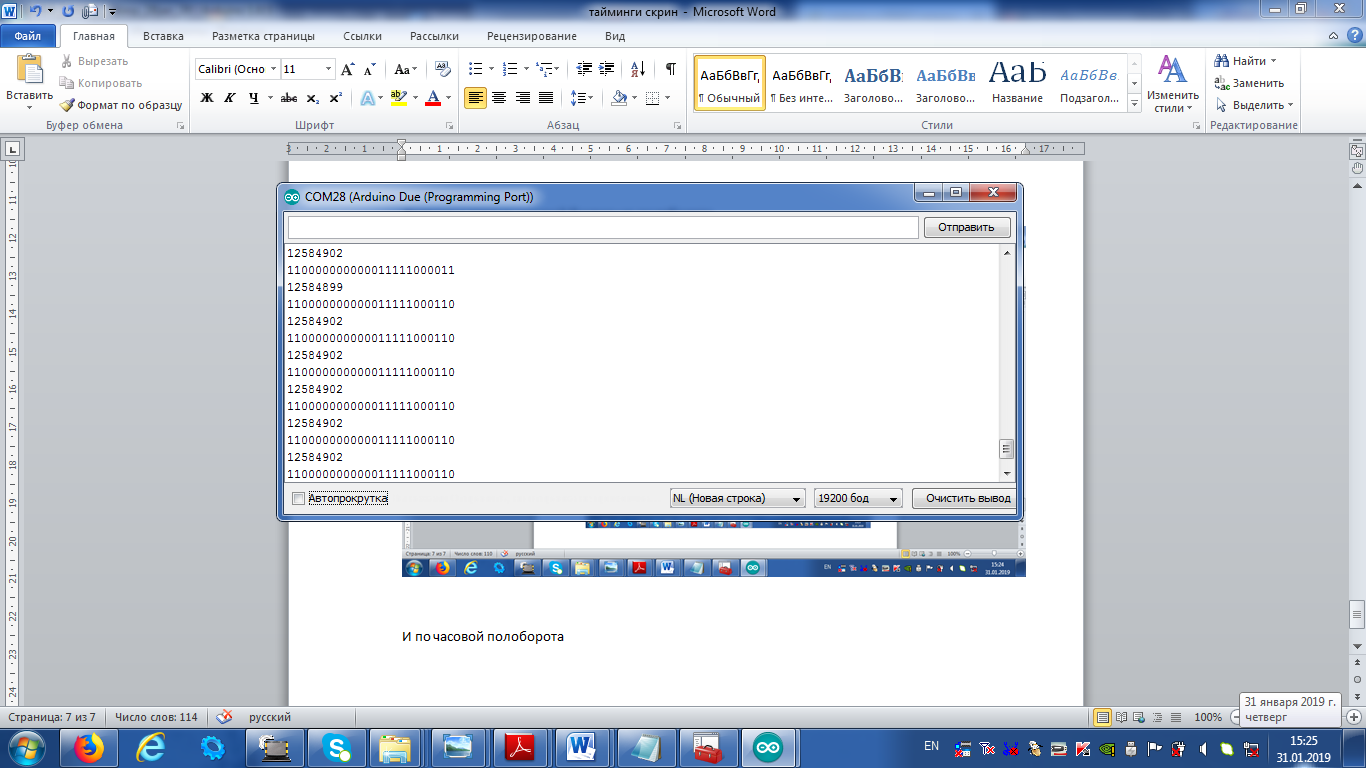Click the language indicator русский in status bar
This screenshot has height=768, width=1366.
[270, 717]
